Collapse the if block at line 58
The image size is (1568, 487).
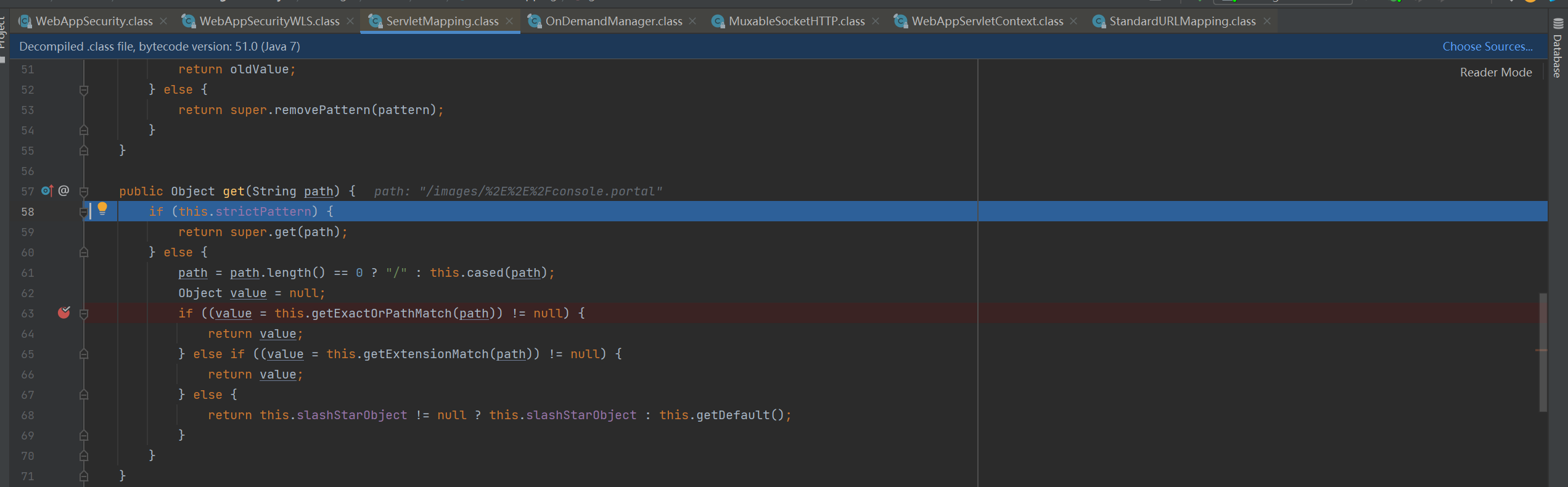[x=84, y=212]
